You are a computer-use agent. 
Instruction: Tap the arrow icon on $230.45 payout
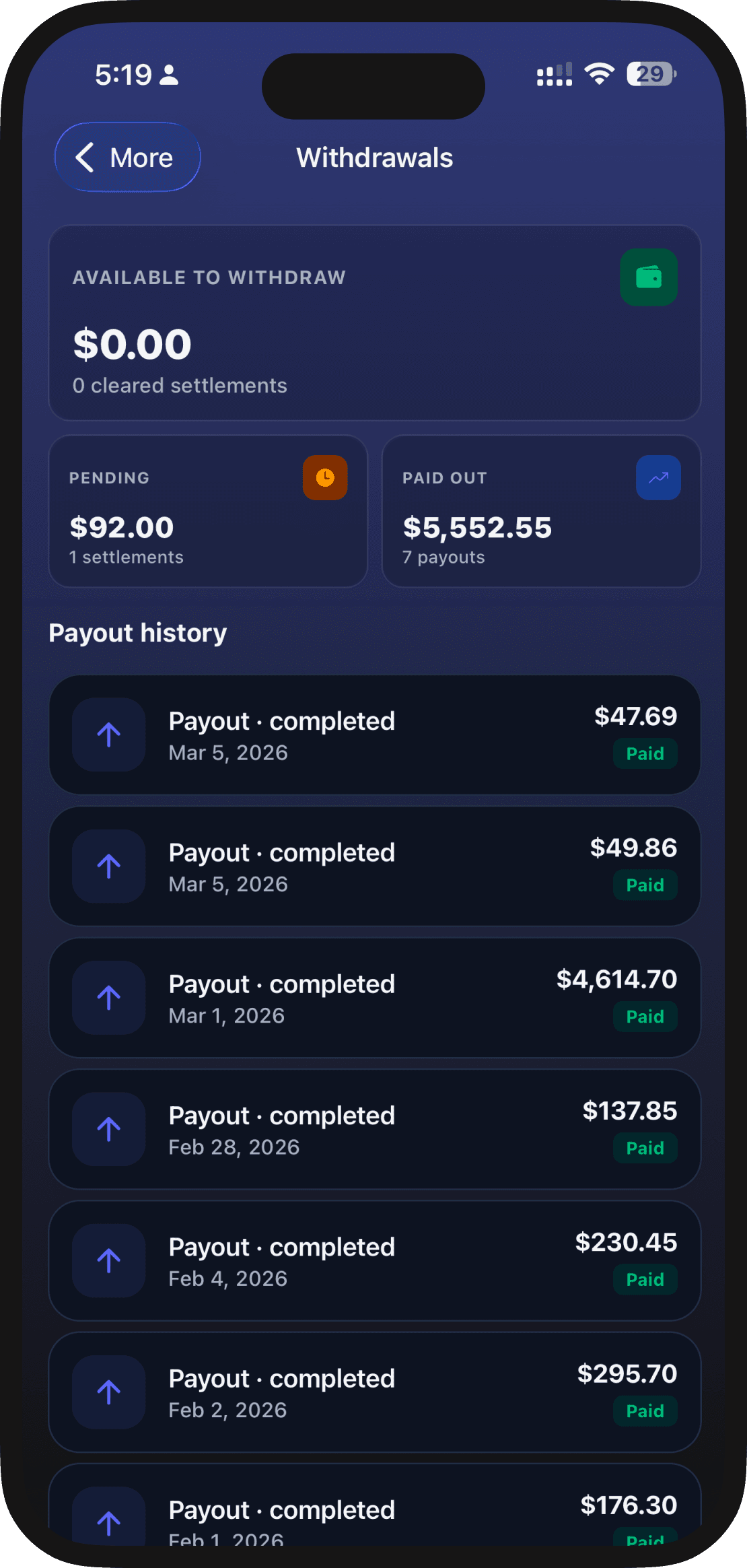[x=109, y=1260]
